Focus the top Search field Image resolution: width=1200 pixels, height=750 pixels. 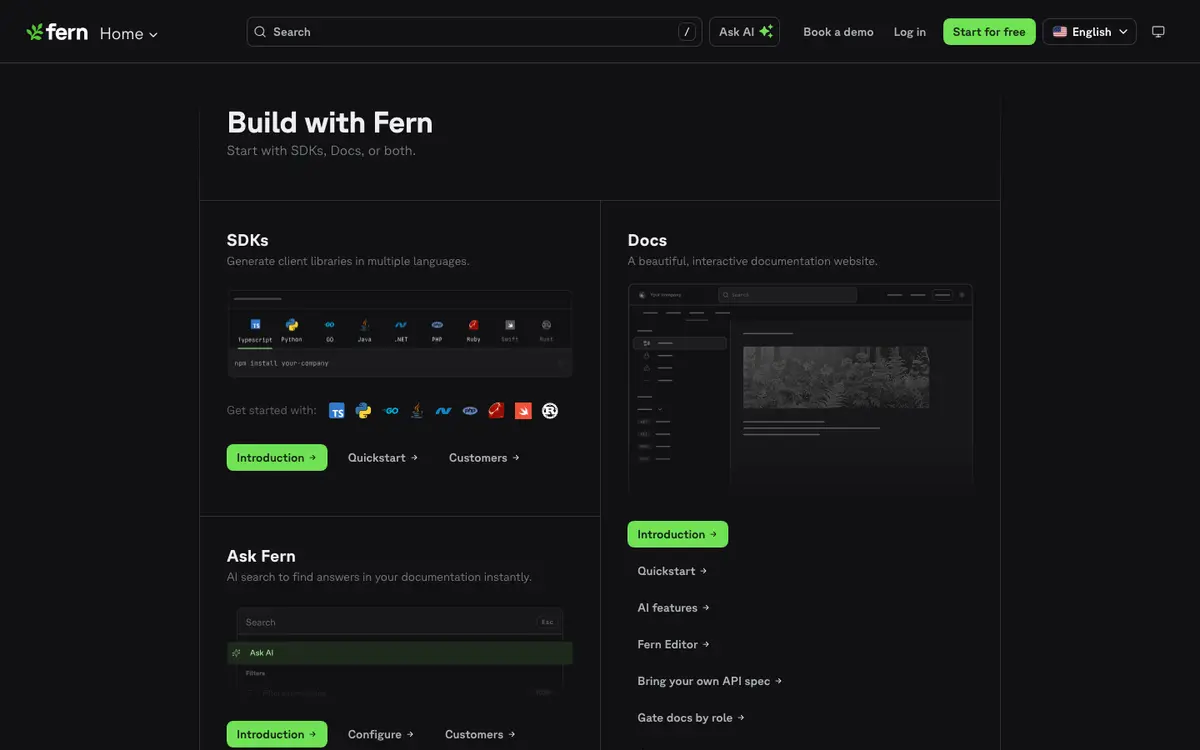474,32
